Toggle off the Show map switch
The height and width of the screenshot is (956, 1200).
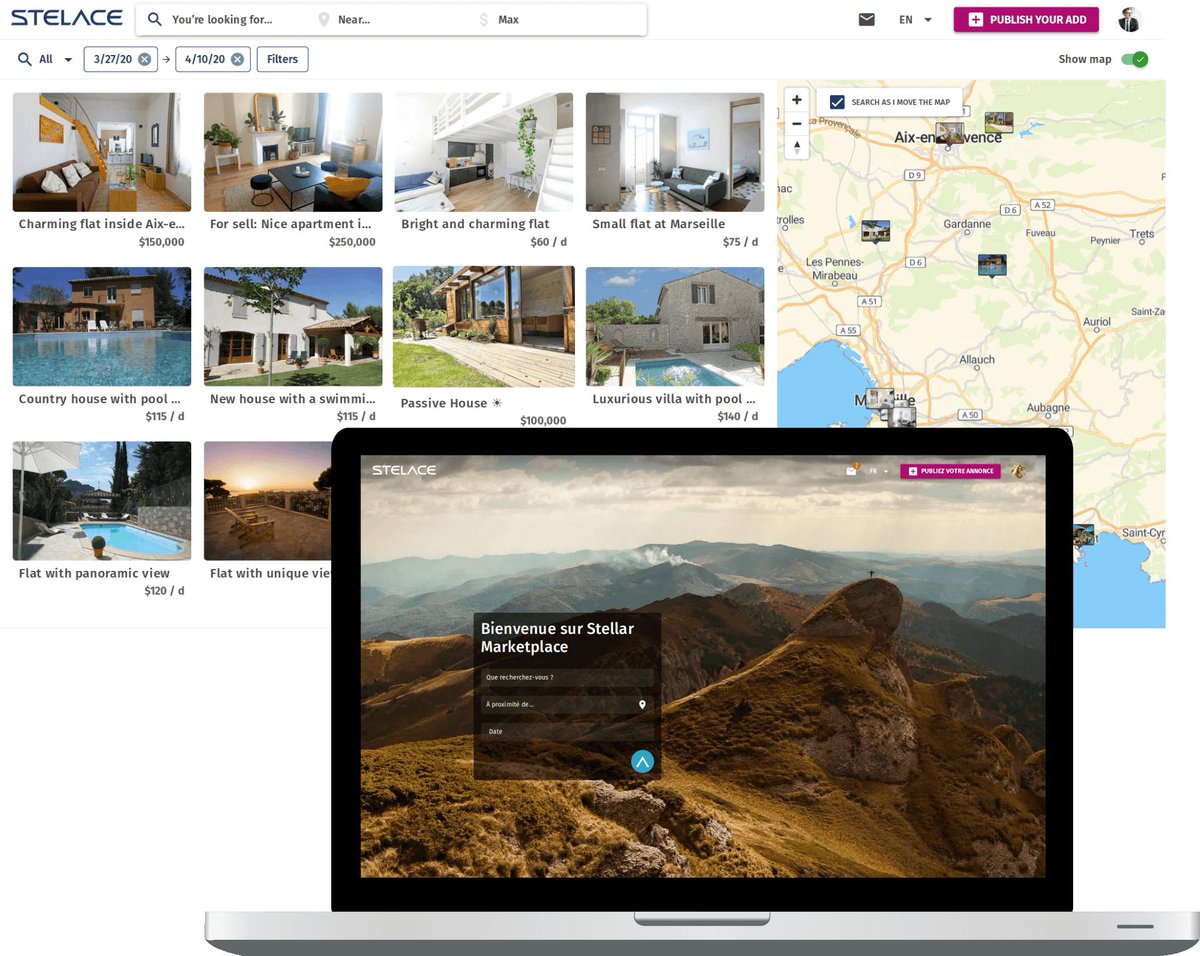tap(1135, 59)
